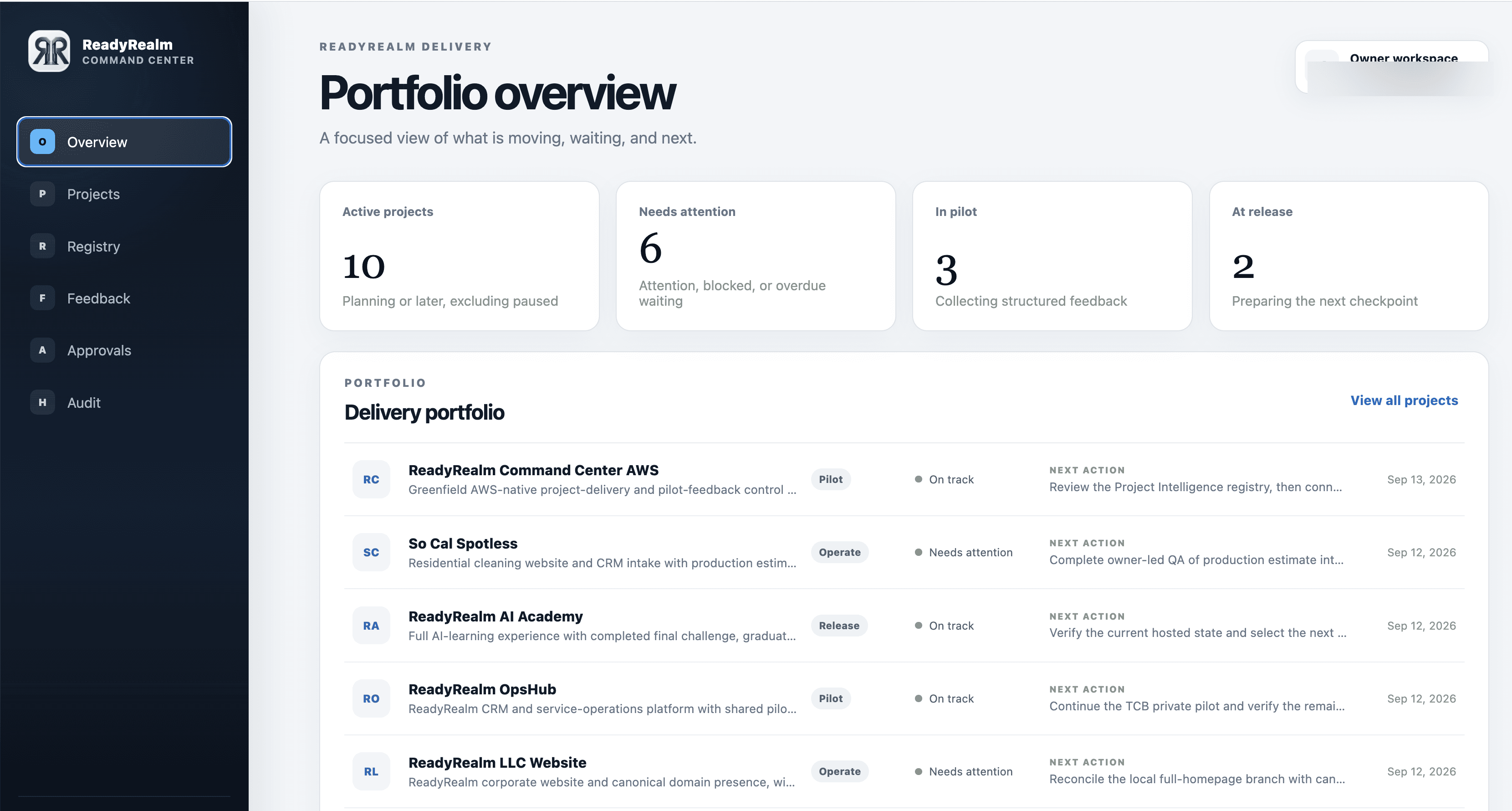The image size is (1512, 811).
Task: Click the Sep 13, 2026 date
Action: pos(1421,479)
